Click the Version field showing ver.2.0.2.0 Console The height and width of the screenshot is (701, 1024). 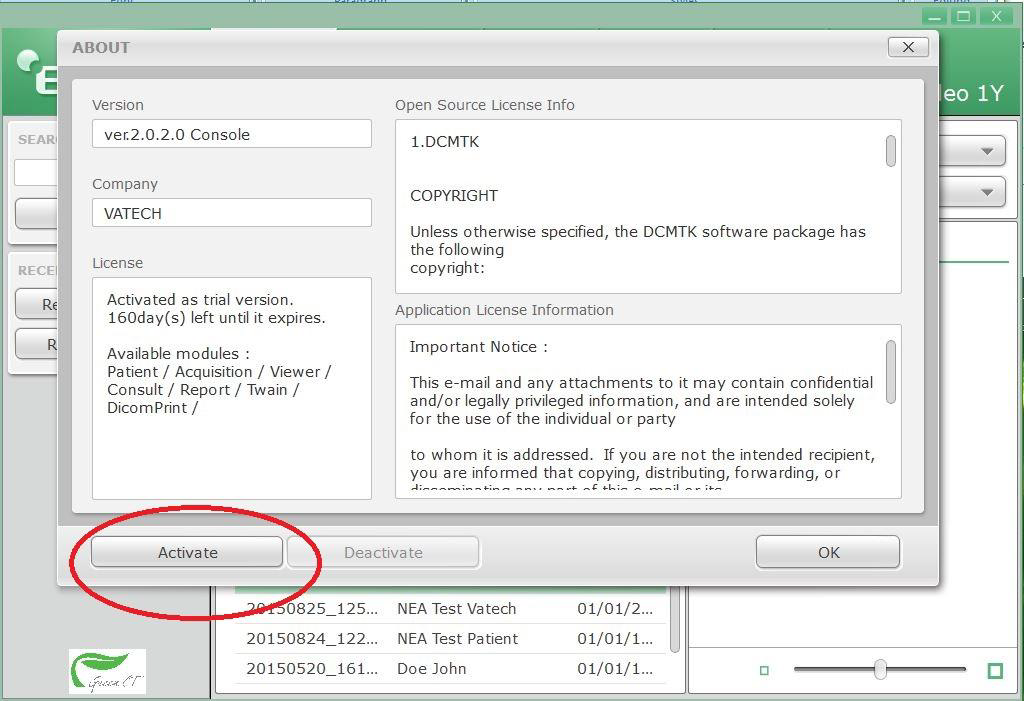(232, 134)
